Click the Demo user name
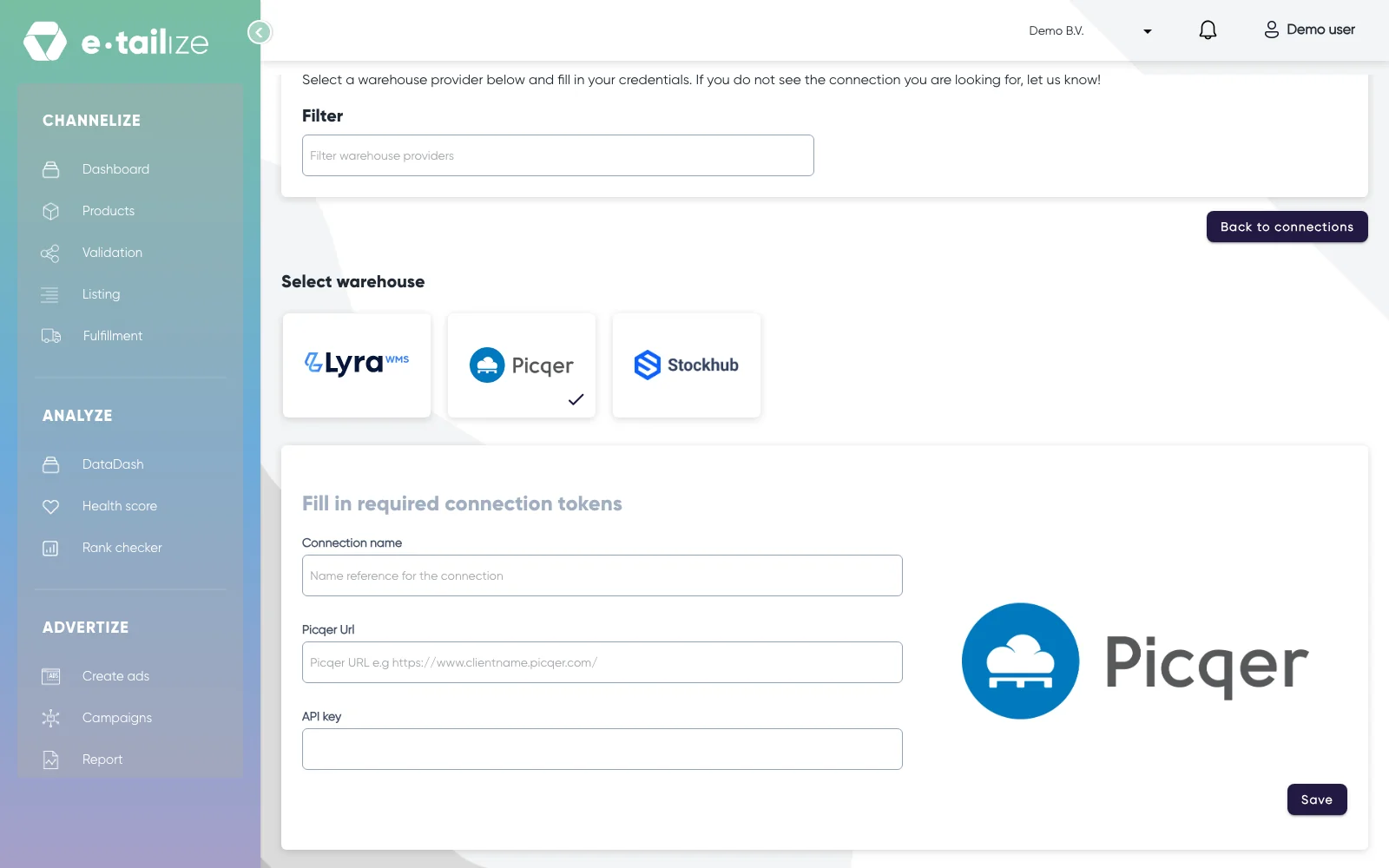The width and height of the screenshot is (1389, 868). [1320, 30]
